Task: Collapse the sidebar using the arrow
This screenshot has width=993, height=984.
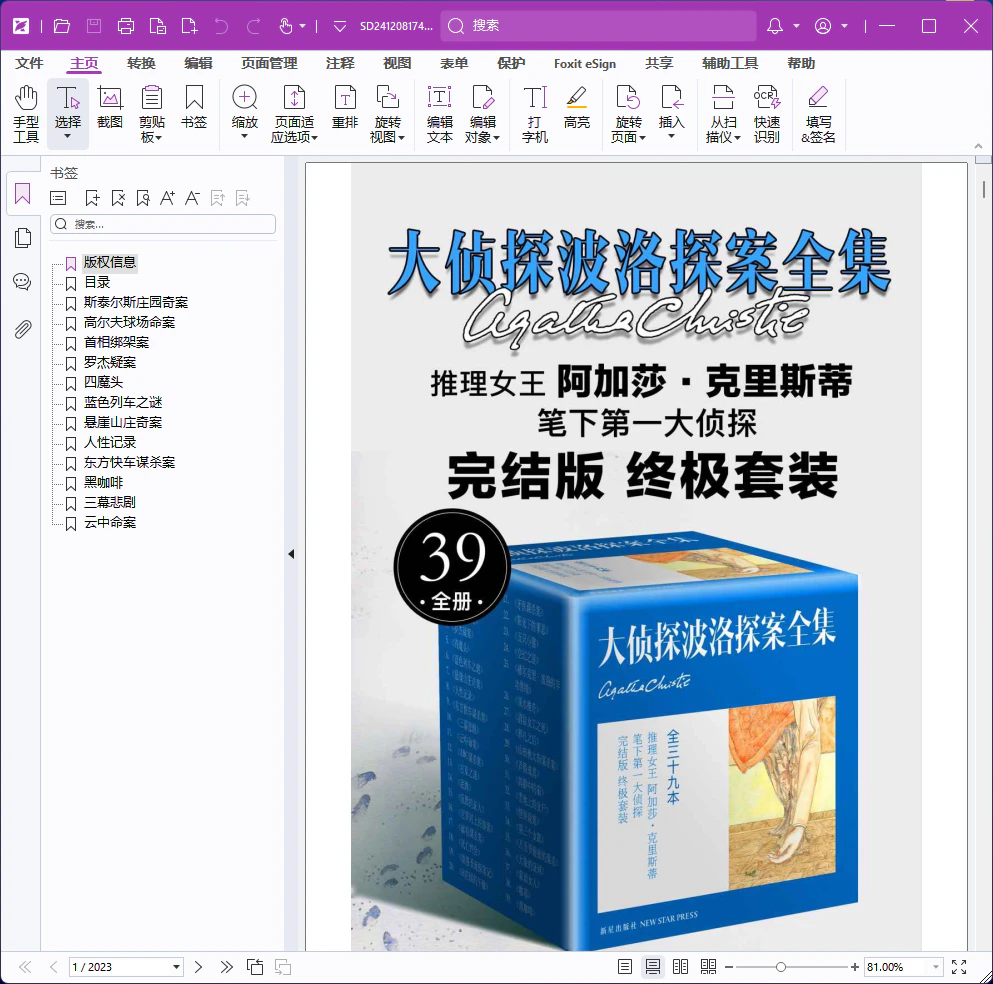Action: 290,553
